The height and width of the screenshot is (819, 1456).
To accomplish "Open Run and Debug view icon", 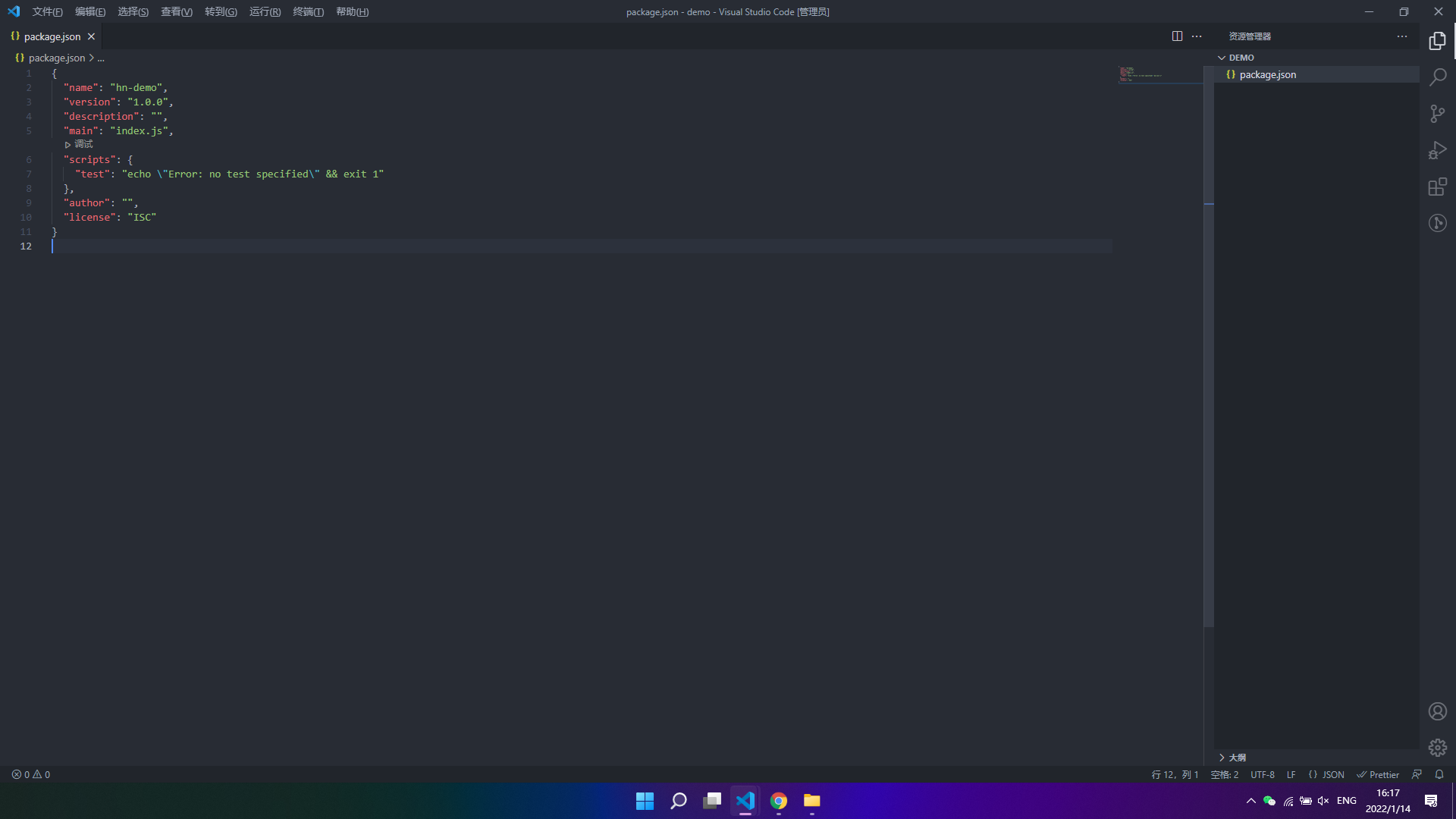I will pos(1437,150).
